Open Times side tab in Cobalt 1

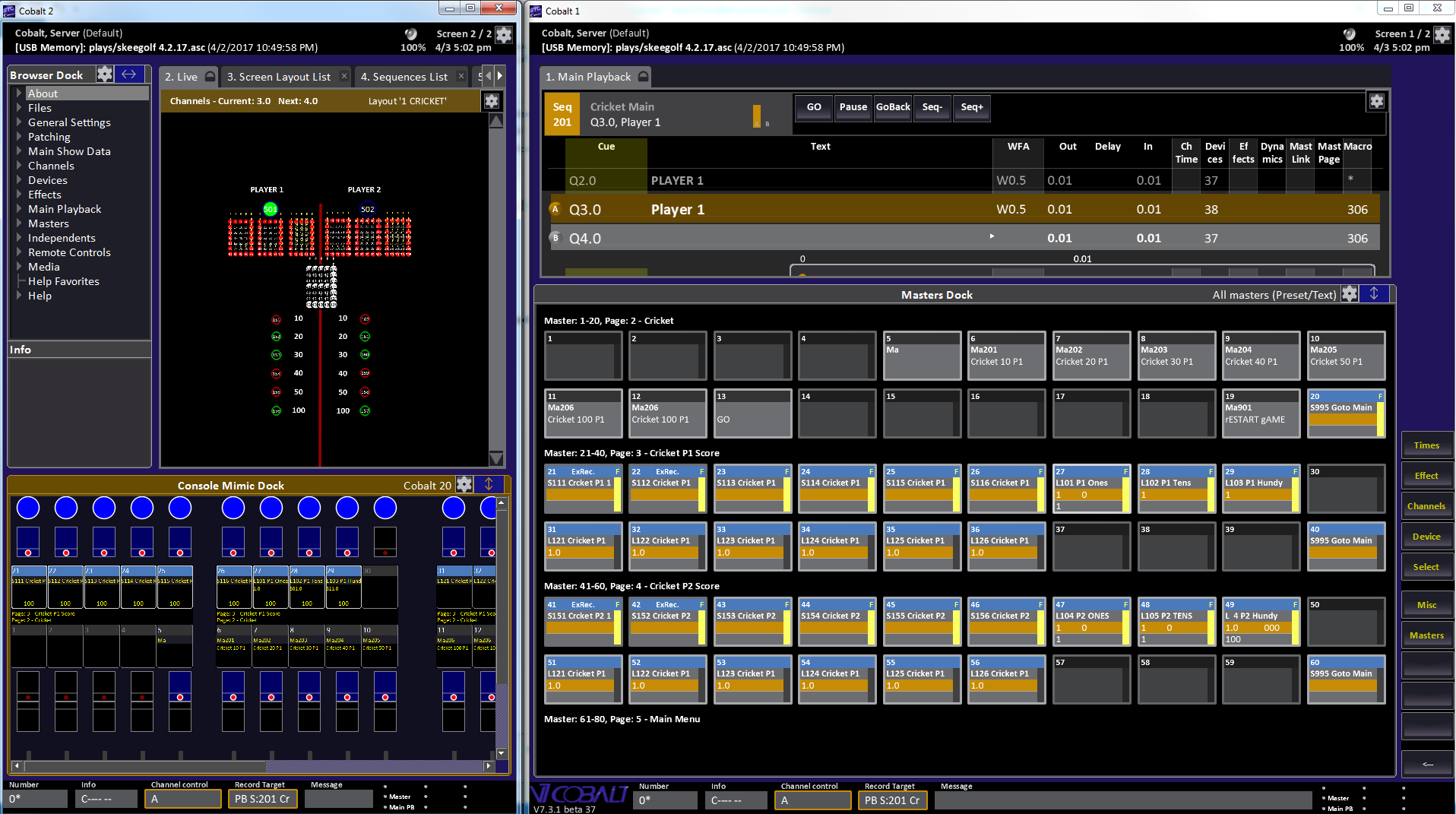pos(1426,445)
